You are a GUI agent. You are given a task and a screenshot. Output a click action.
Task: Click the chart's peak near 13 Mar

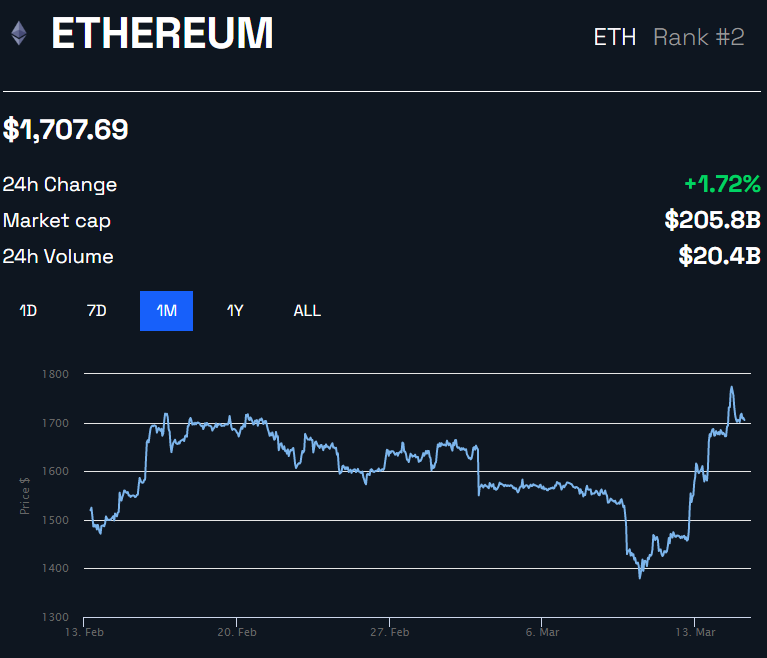coord(731,387)
